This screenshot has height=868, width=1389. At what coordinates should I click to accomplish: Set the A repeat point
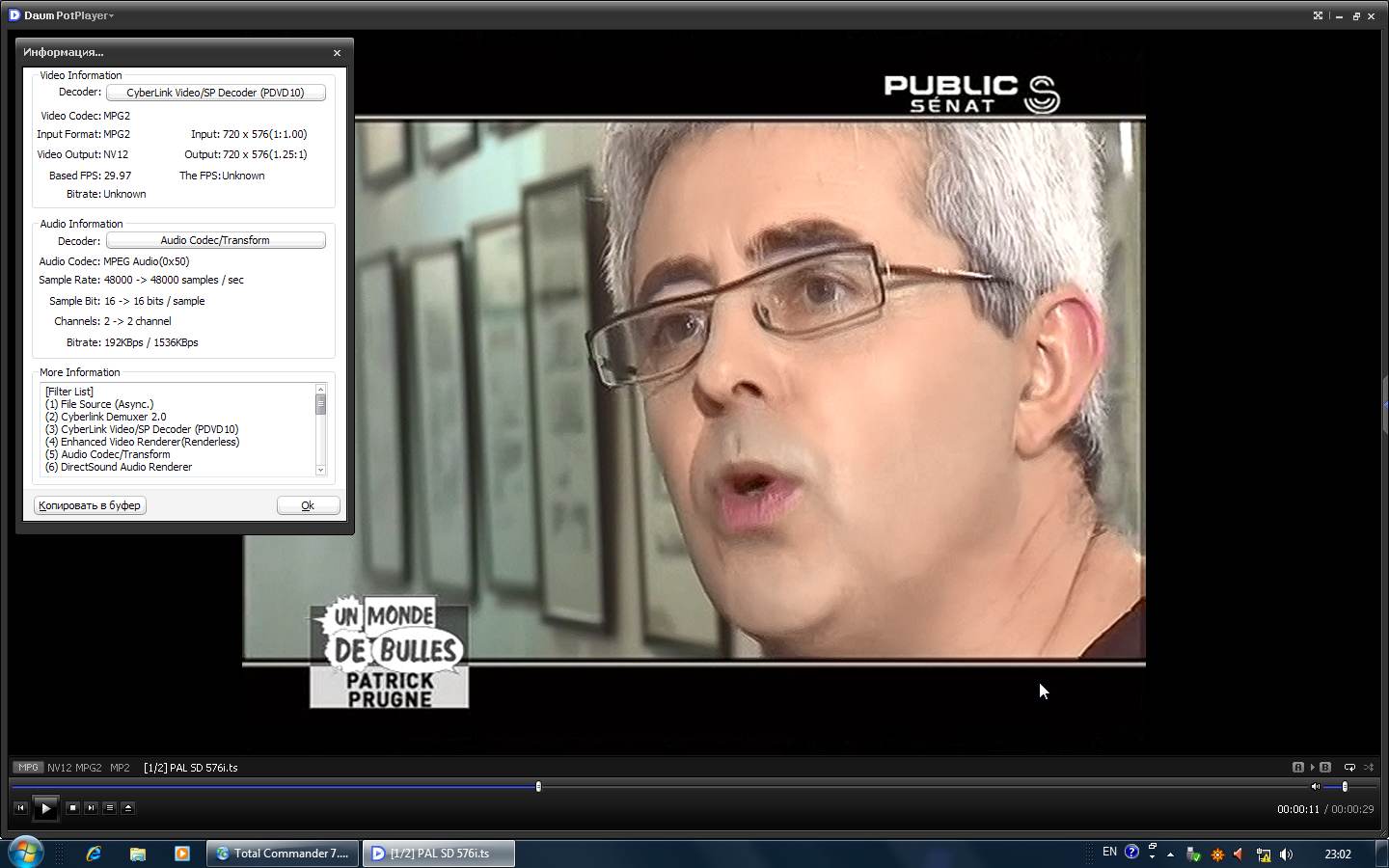click(x=1298, y=768)
